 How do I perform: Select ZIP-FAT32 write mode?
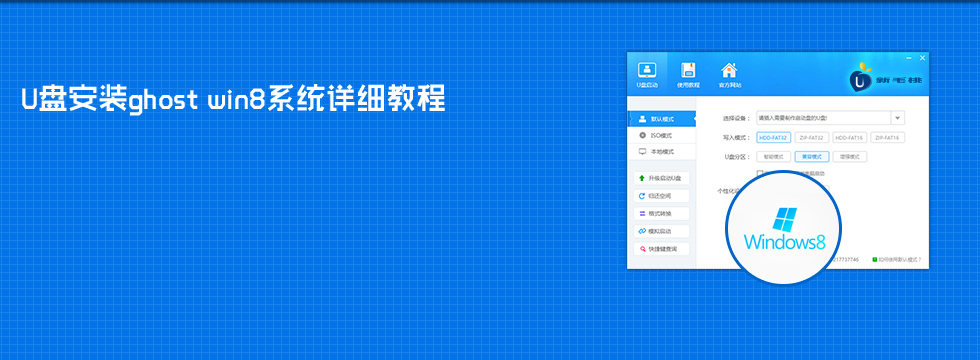pos(812,138)
